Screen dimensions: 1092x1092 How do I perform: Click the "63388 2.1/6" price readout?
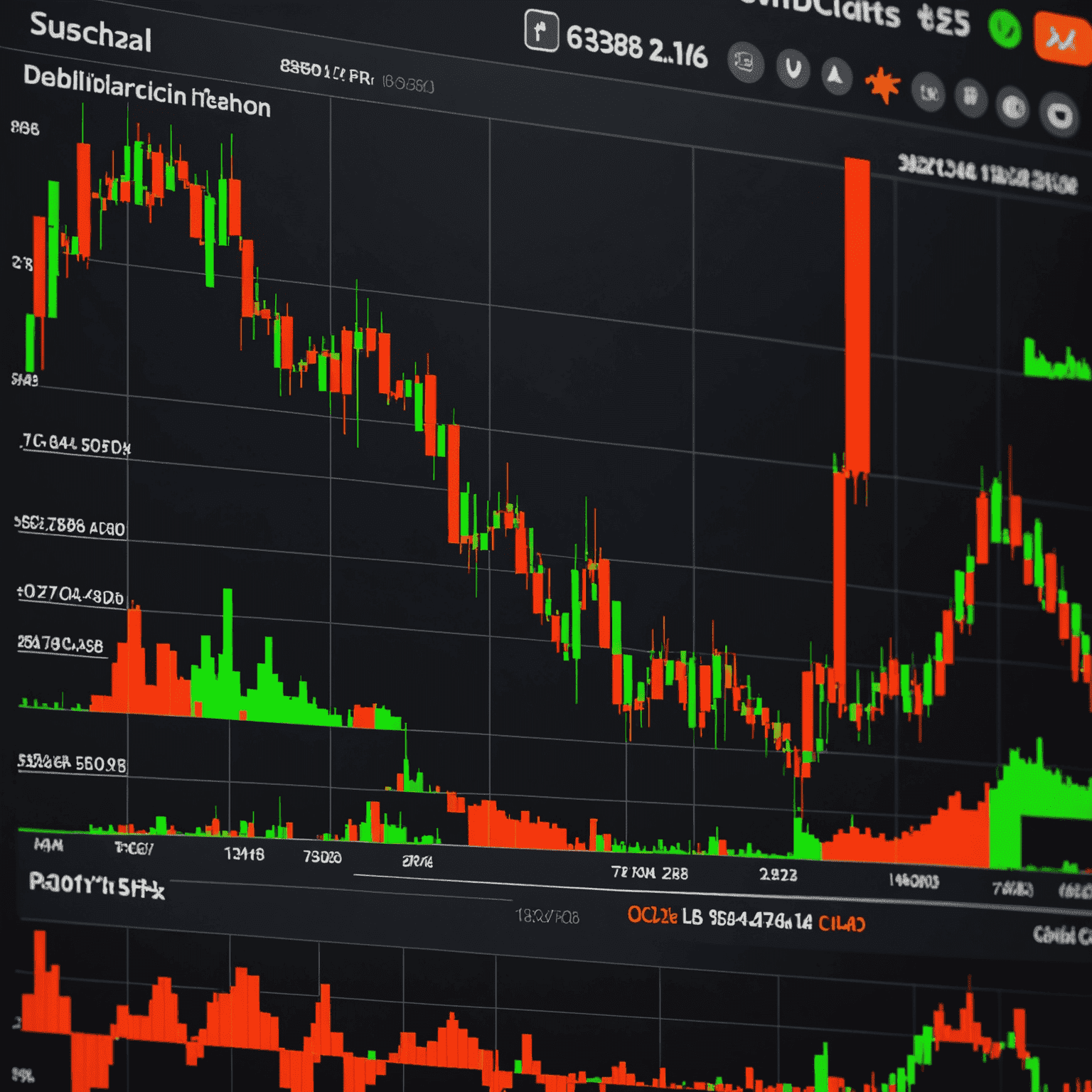tap(637, 46)
